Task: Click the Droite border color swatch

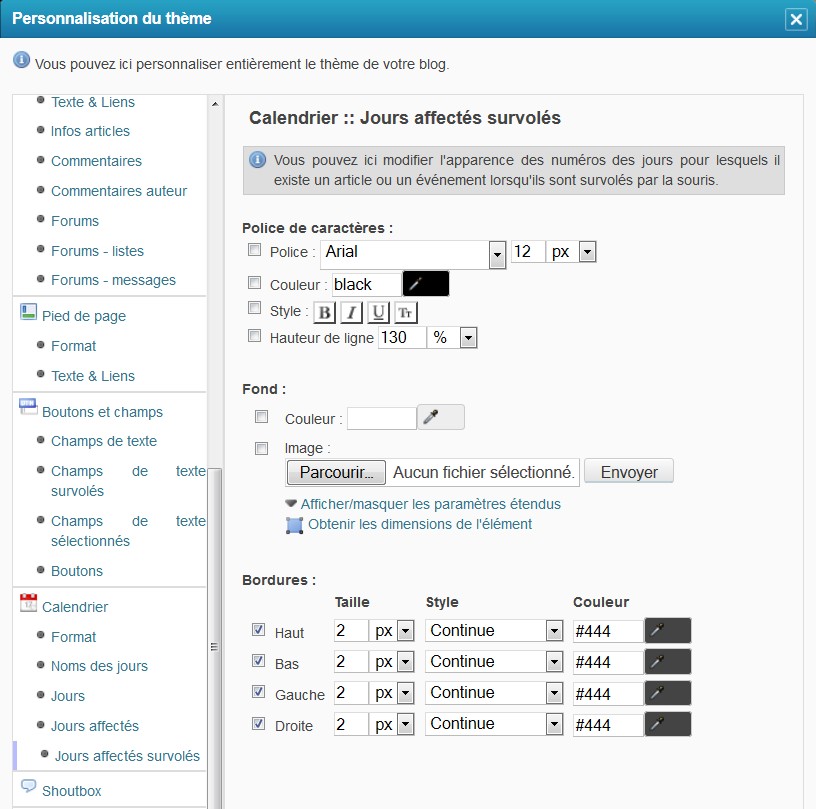Action: coord(667,724)
